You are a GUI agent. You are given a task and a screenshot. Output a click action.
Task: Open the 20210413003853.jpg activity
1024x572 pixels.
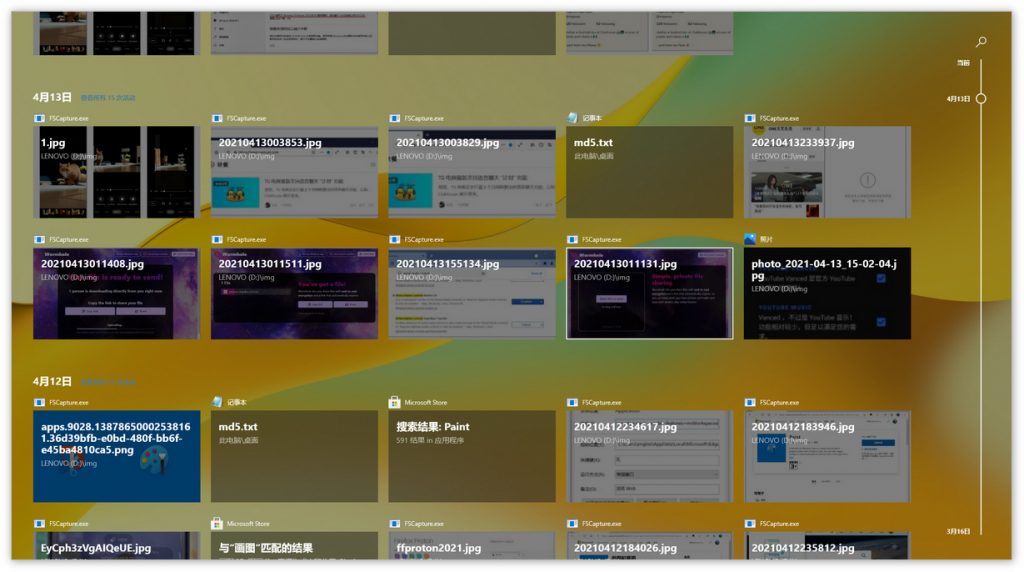point(294,172)
